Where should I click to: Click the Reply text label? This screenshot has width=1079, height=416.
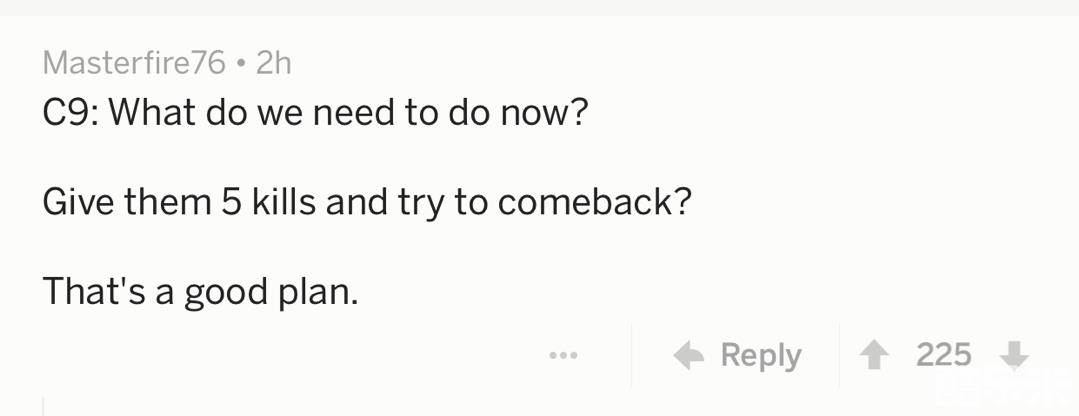point(760,355)
